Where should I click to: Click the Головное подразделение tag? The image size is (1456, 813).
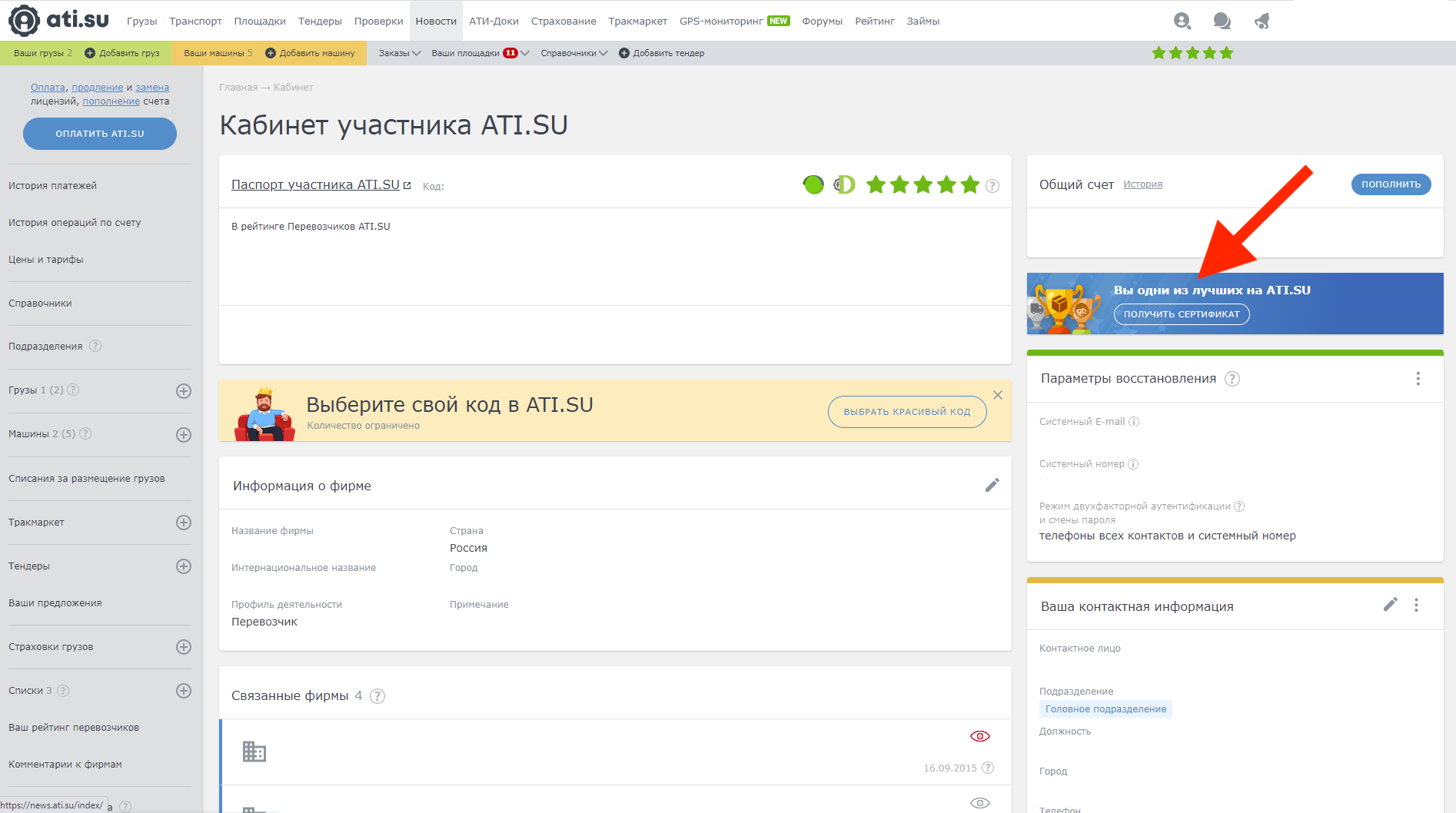coord(1105,709)
